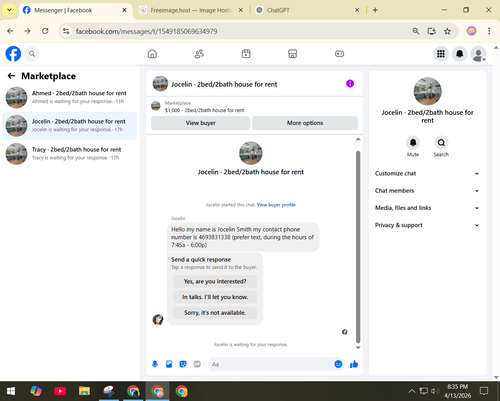Go to the Home feed icon
Image resolution: width=500 pixels, height=401 pixels.
[x=152, y=54]
